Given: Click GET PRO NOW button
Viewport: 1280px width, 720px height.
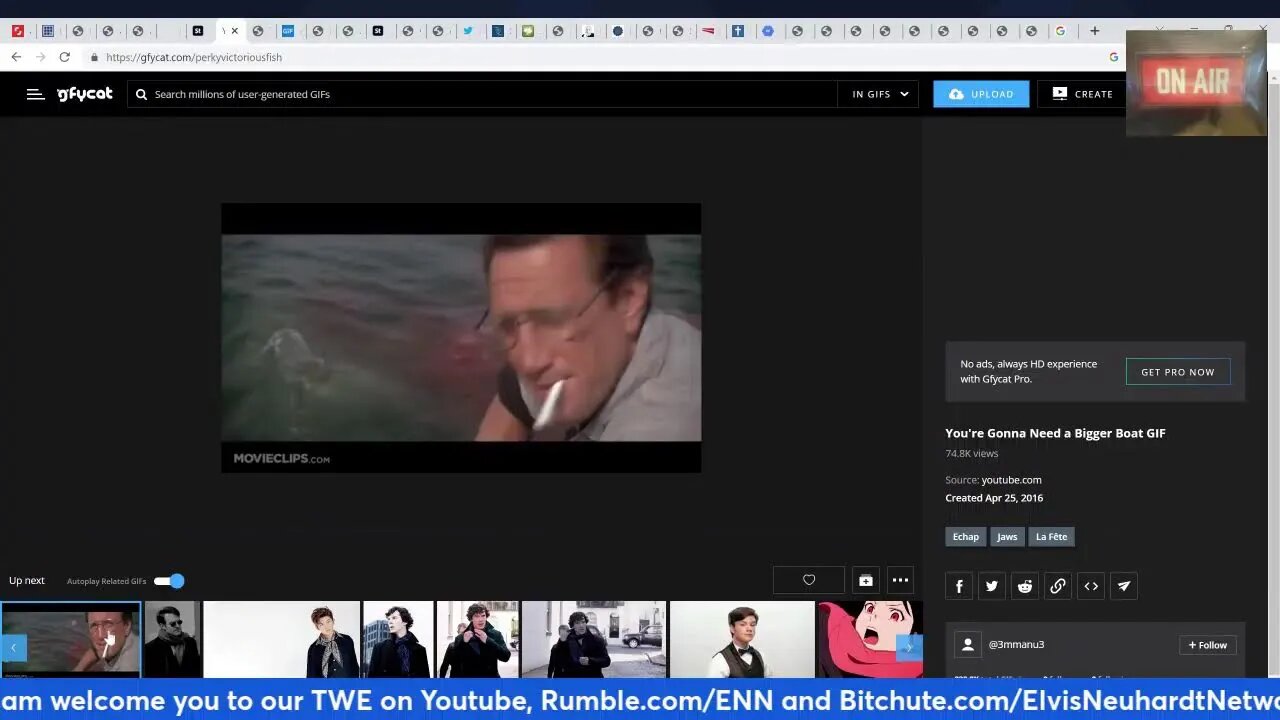Looking at the screenshot, I should tap(1178, 372).
